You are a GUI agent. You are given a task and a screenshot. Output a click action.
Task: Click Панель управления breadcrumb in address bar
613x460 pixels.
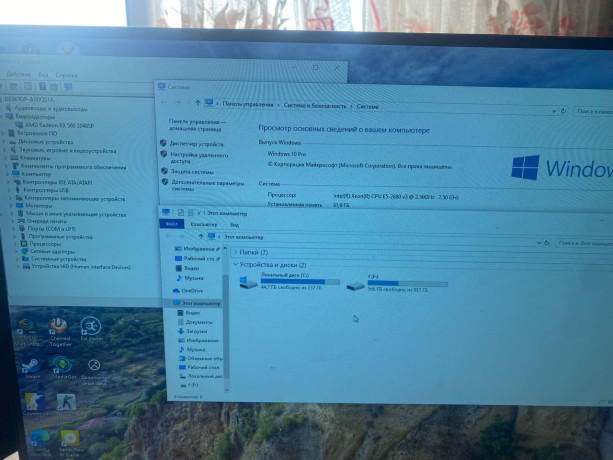pos(247,104)
